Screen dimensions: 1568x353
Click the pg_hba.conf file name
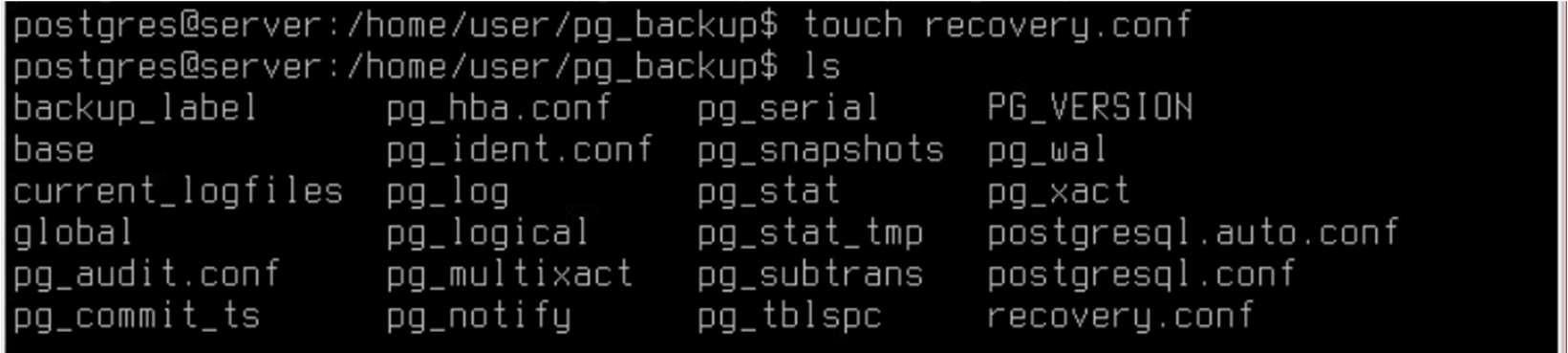point(499,108)
